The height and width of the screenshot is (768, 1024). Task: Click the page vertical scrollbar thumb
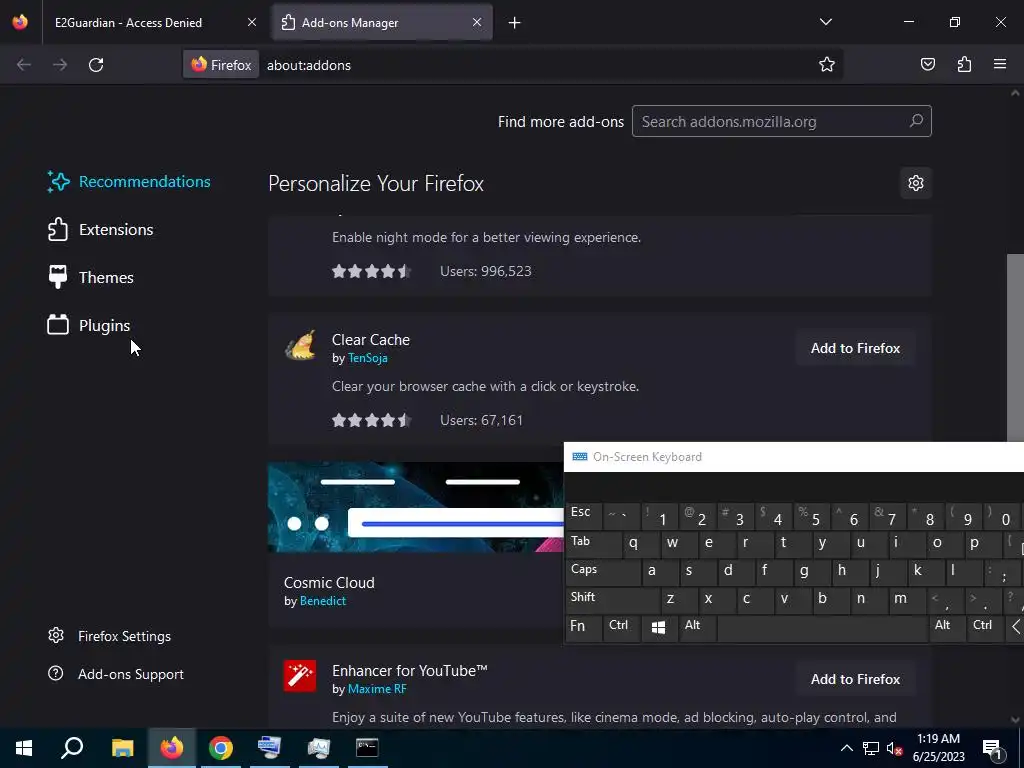click(1015, 347)
